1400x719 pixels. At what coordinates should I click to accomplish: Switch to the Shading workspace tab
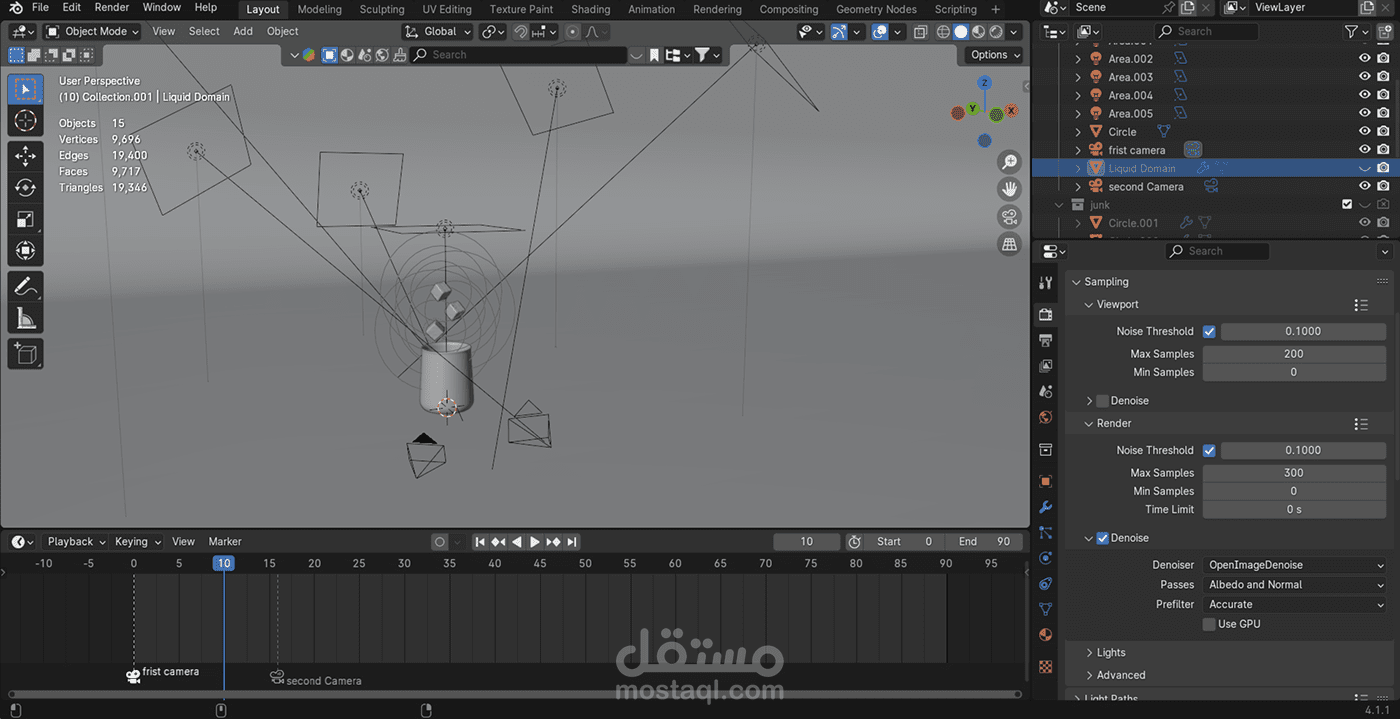pyautogui.click(x=590, y=9)
